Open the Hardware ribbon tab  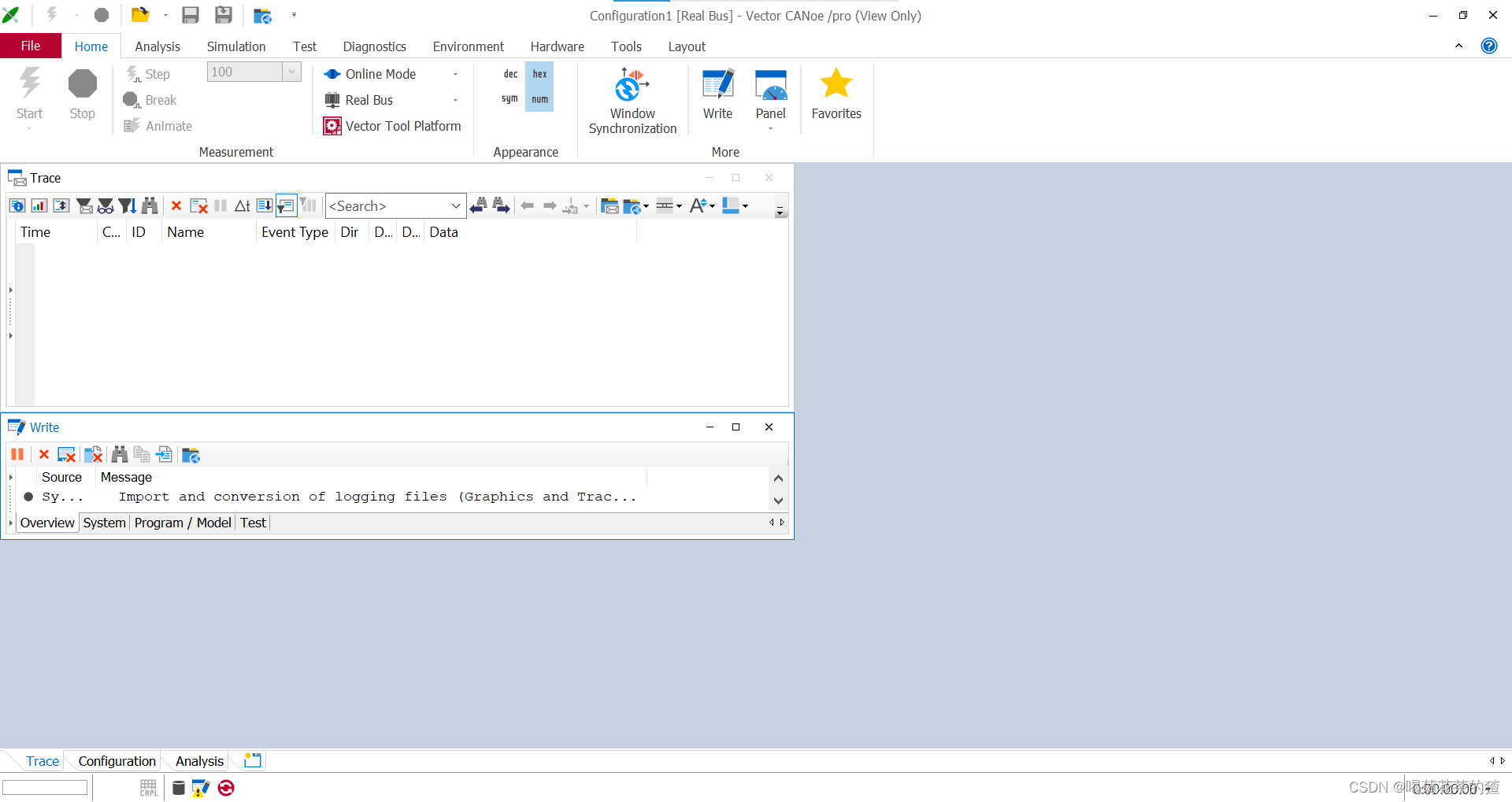[x=558, y=46]
